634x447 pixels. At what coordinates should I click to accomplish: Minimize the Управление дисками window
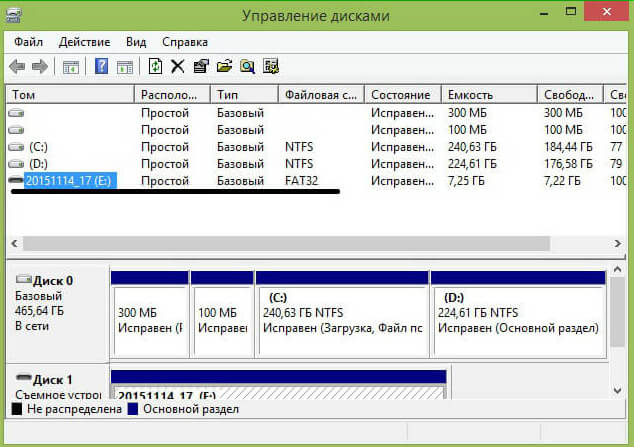pyautogui.click(x=544, y=13)
